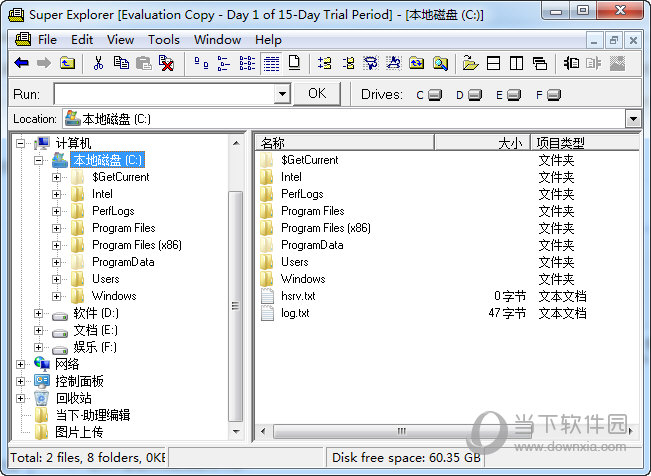The height and width of the screenshot is (476, 651).
Task: Click the OK button beside Run
Action: pos(317,93)
